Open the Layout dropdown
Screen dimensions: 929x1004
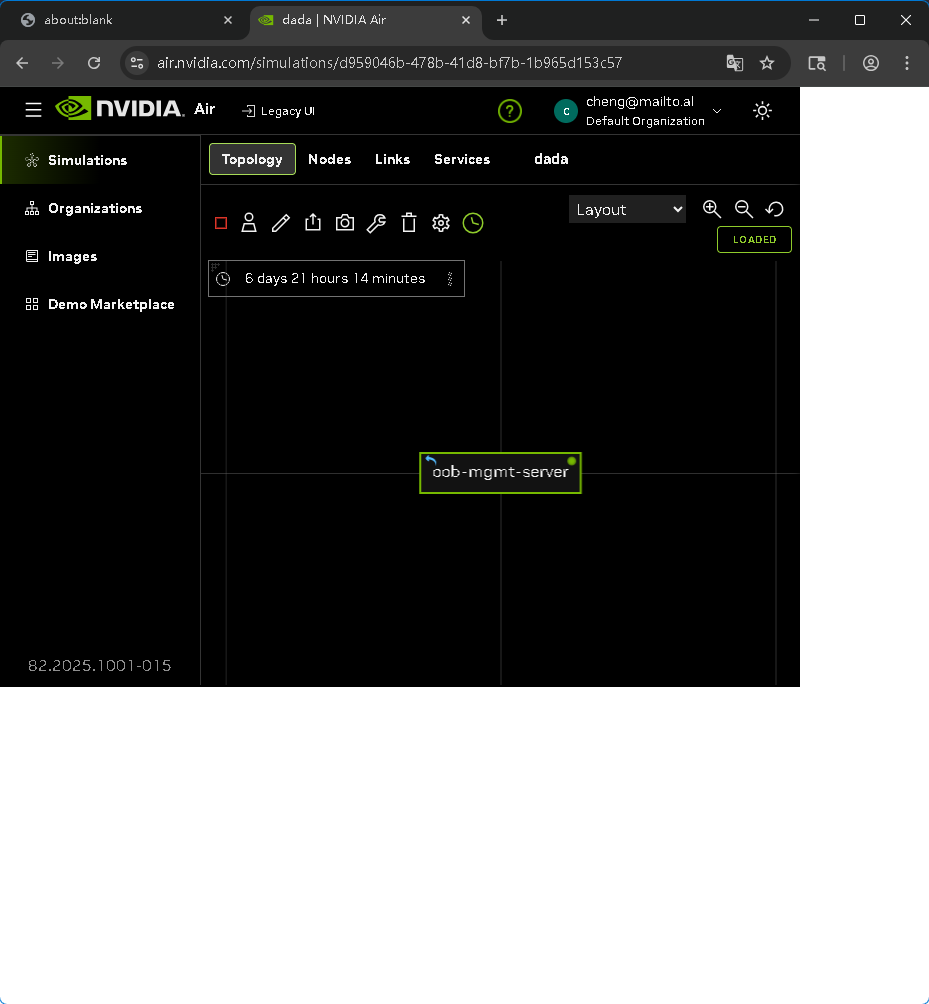[x=627, y=209]
